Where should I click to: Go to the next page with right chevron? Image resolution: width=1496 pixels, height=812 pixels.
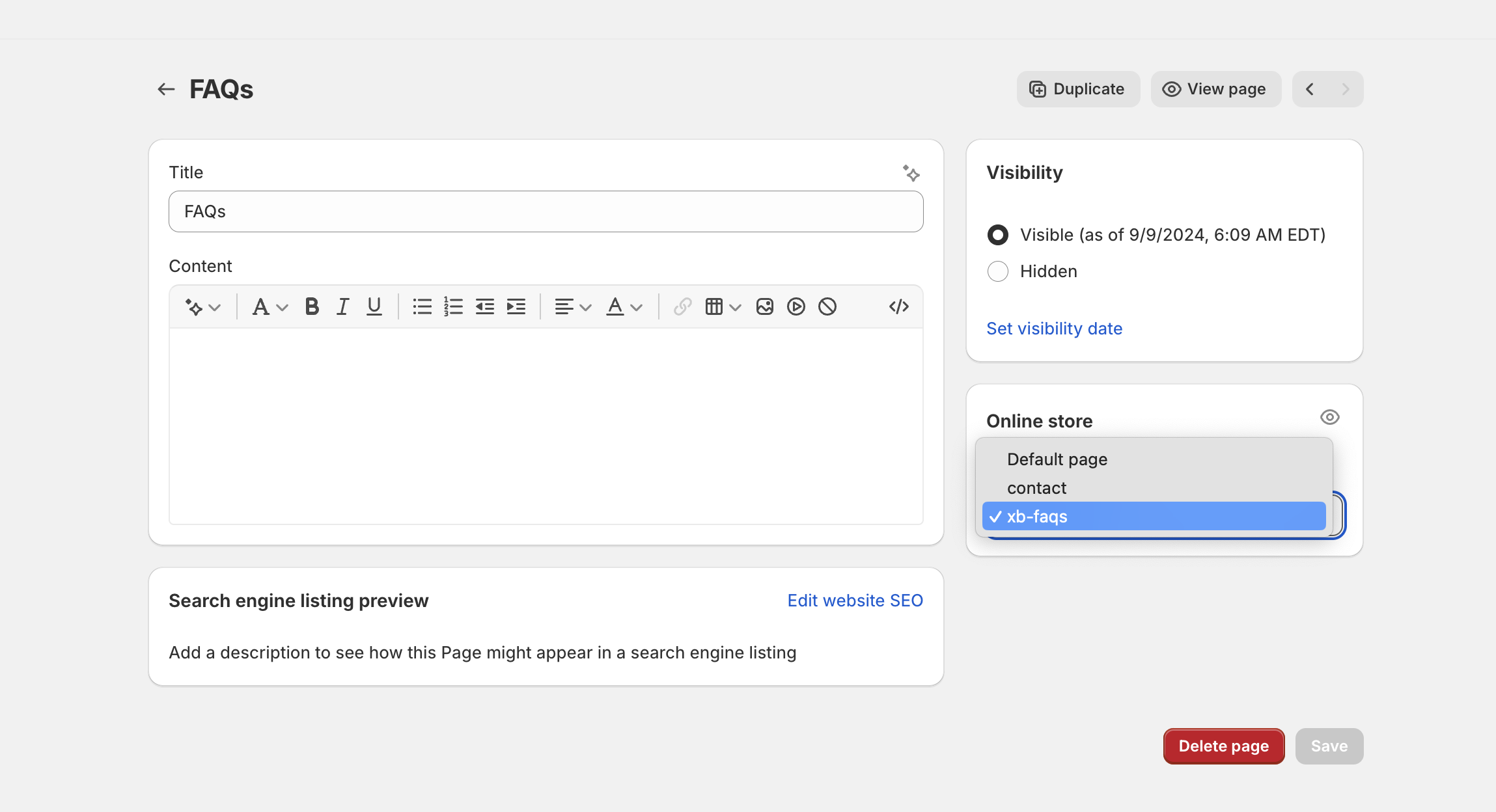click(1346, 89)
